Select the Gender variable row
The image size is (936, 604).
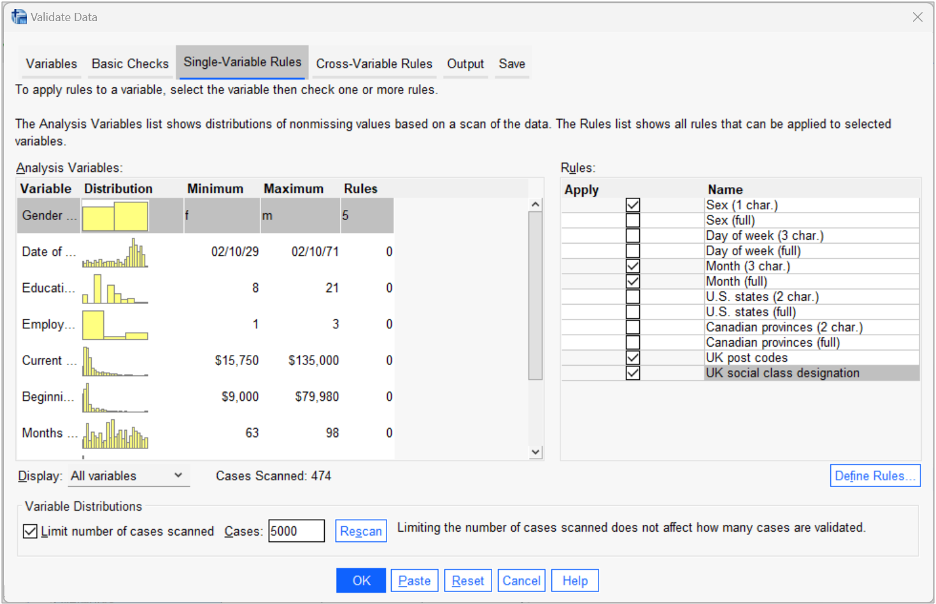click(205, 215)
